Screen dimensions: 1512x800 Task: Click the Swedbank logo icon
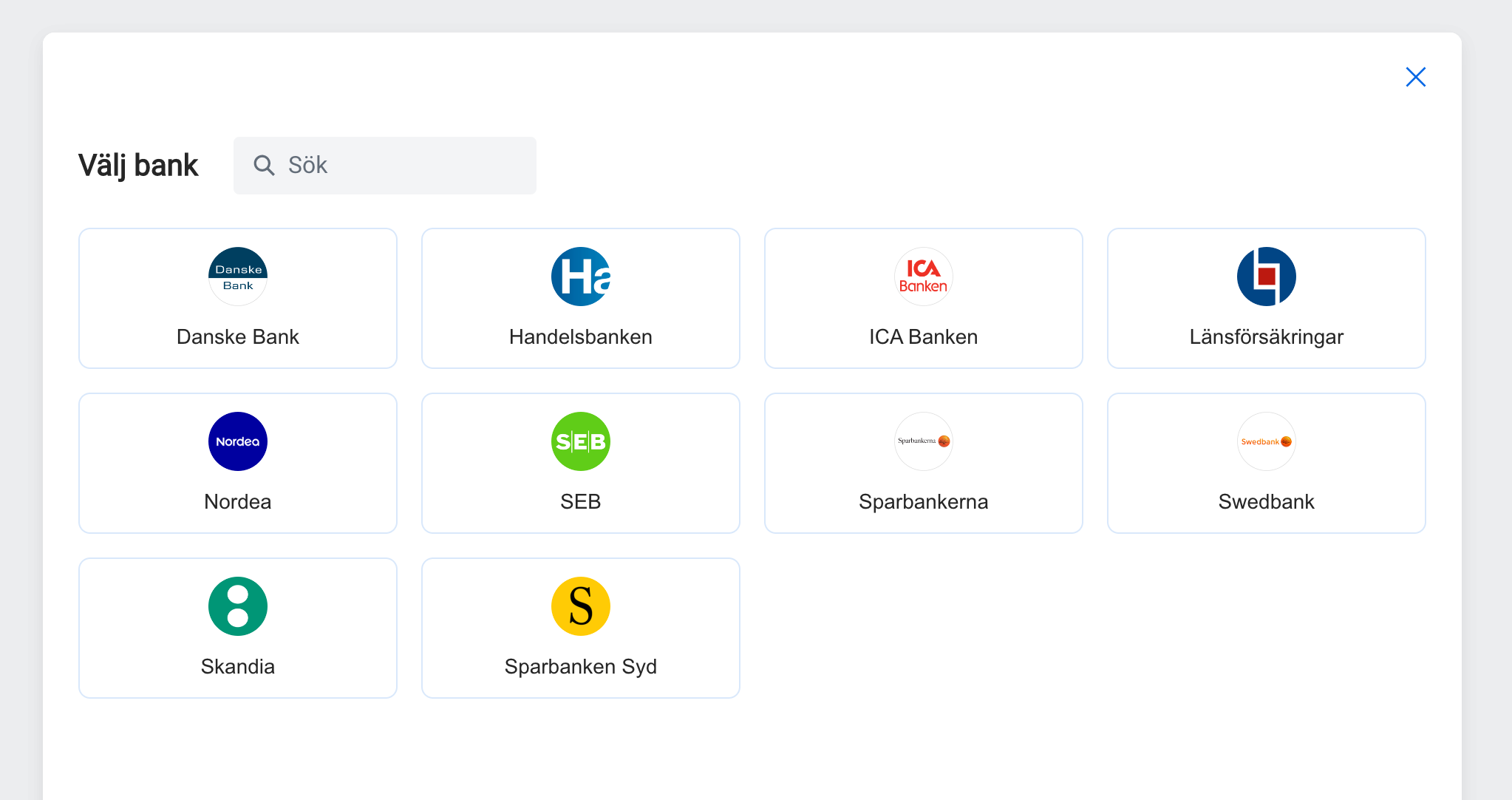coord(1267,441)
